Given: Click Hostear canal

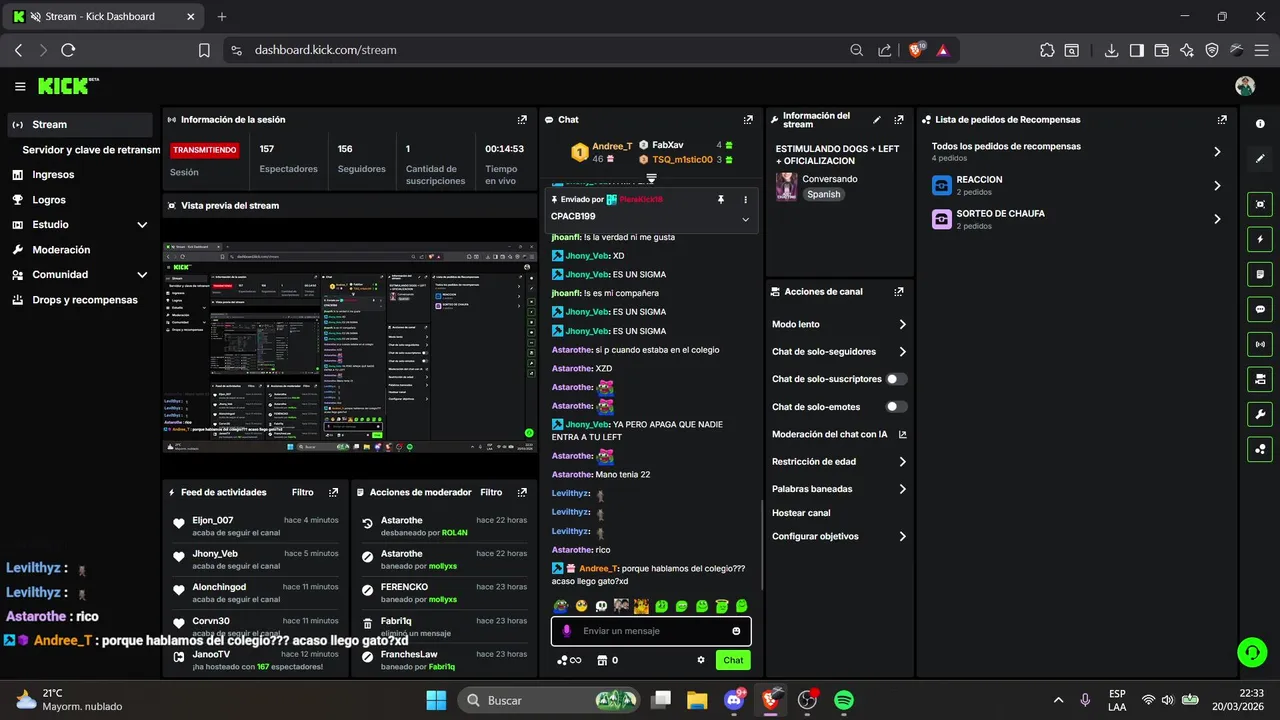Looking at the screenshot, I should click(x=801, y=513).
